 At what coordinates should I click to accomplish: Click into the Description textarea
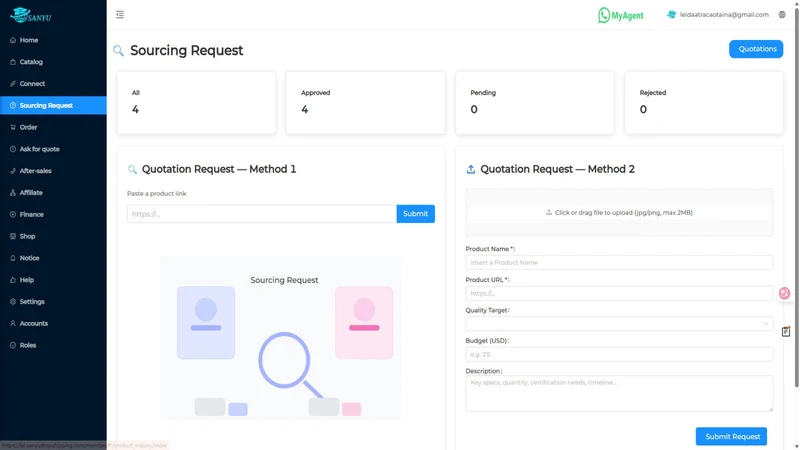pos(619,393)
